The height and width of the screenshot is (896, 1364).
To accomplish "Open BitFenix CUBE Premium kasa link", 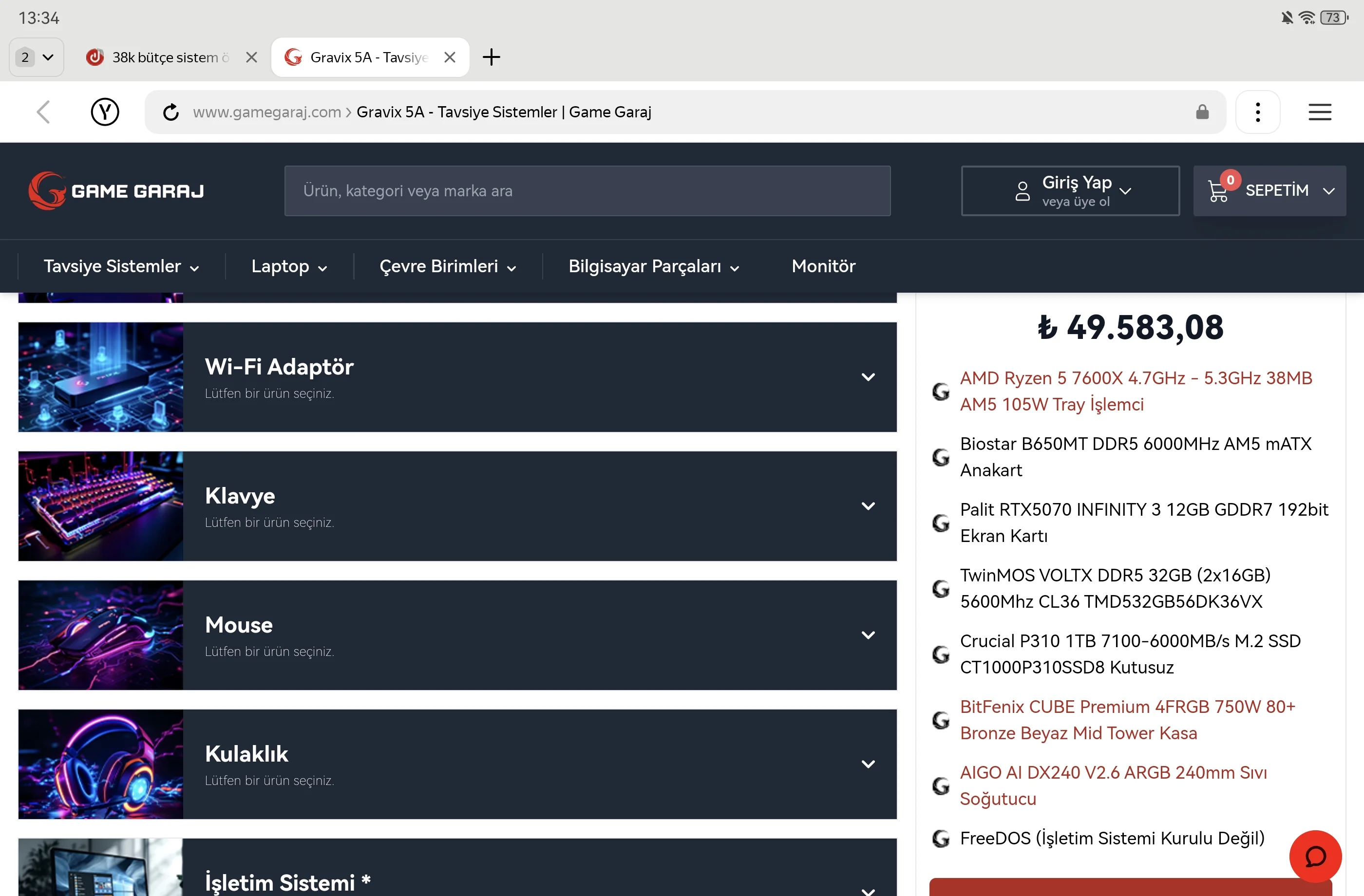I will (x=1127, y=720).
